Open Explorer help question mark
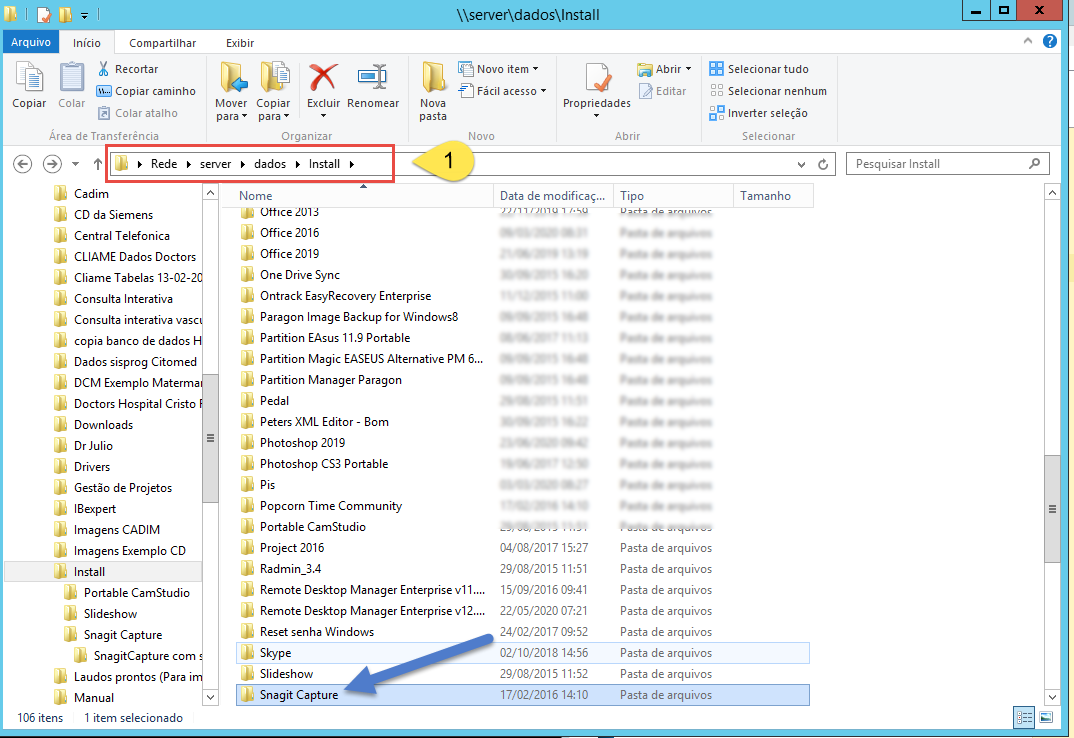Viewport: 1074px width, 738px height. pyautogui.click(x=1049, y=41)
